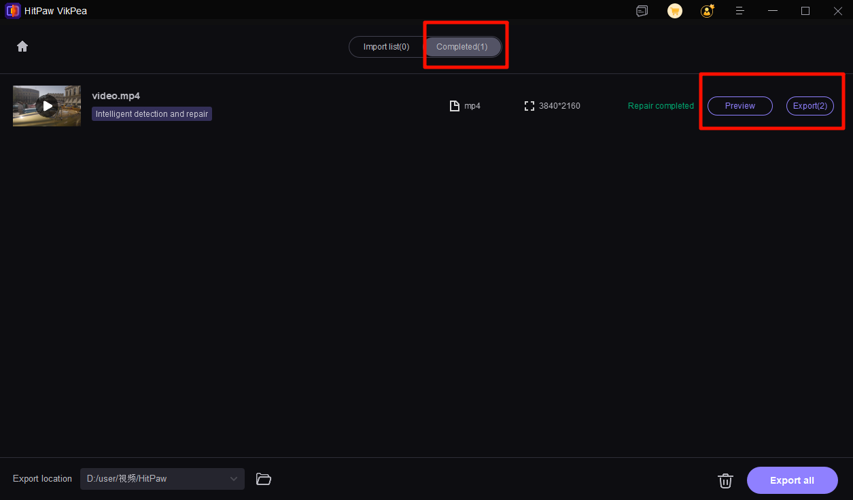
Task: Click the Export all button
Action: pos(792,480)
